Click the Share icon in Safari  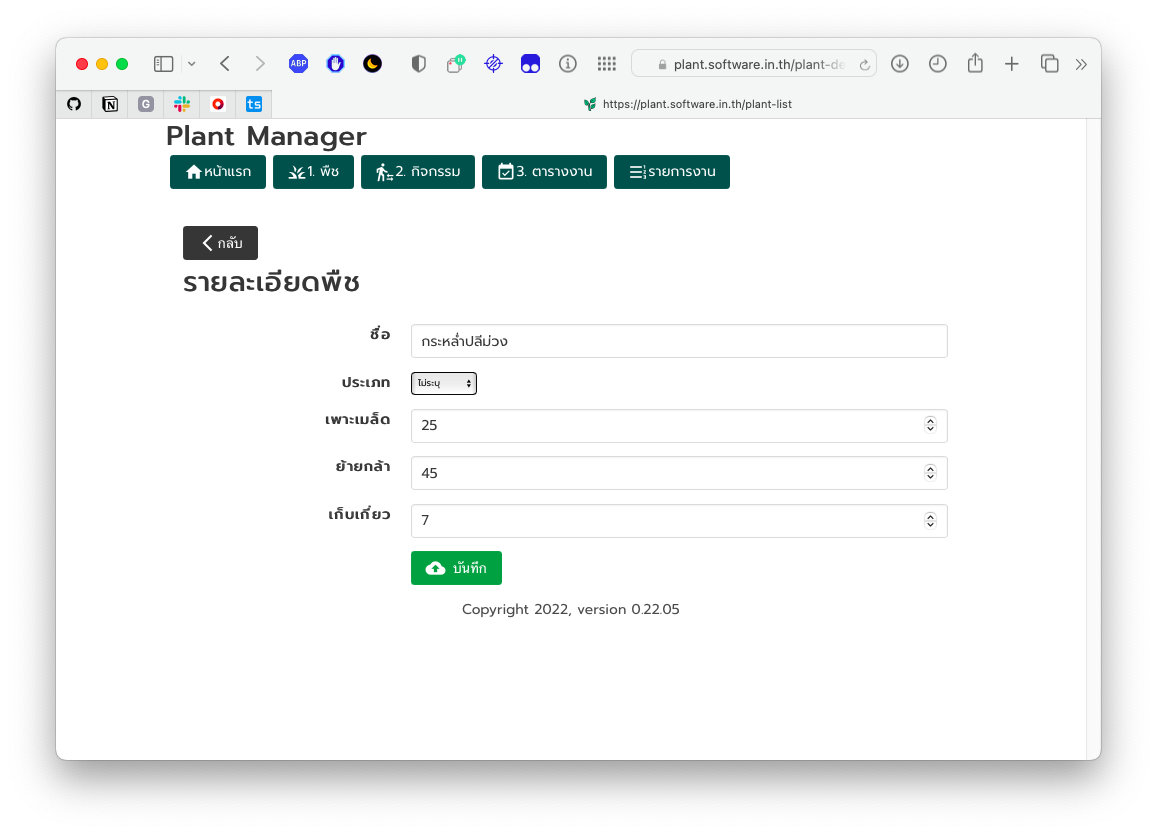(975, 64)
